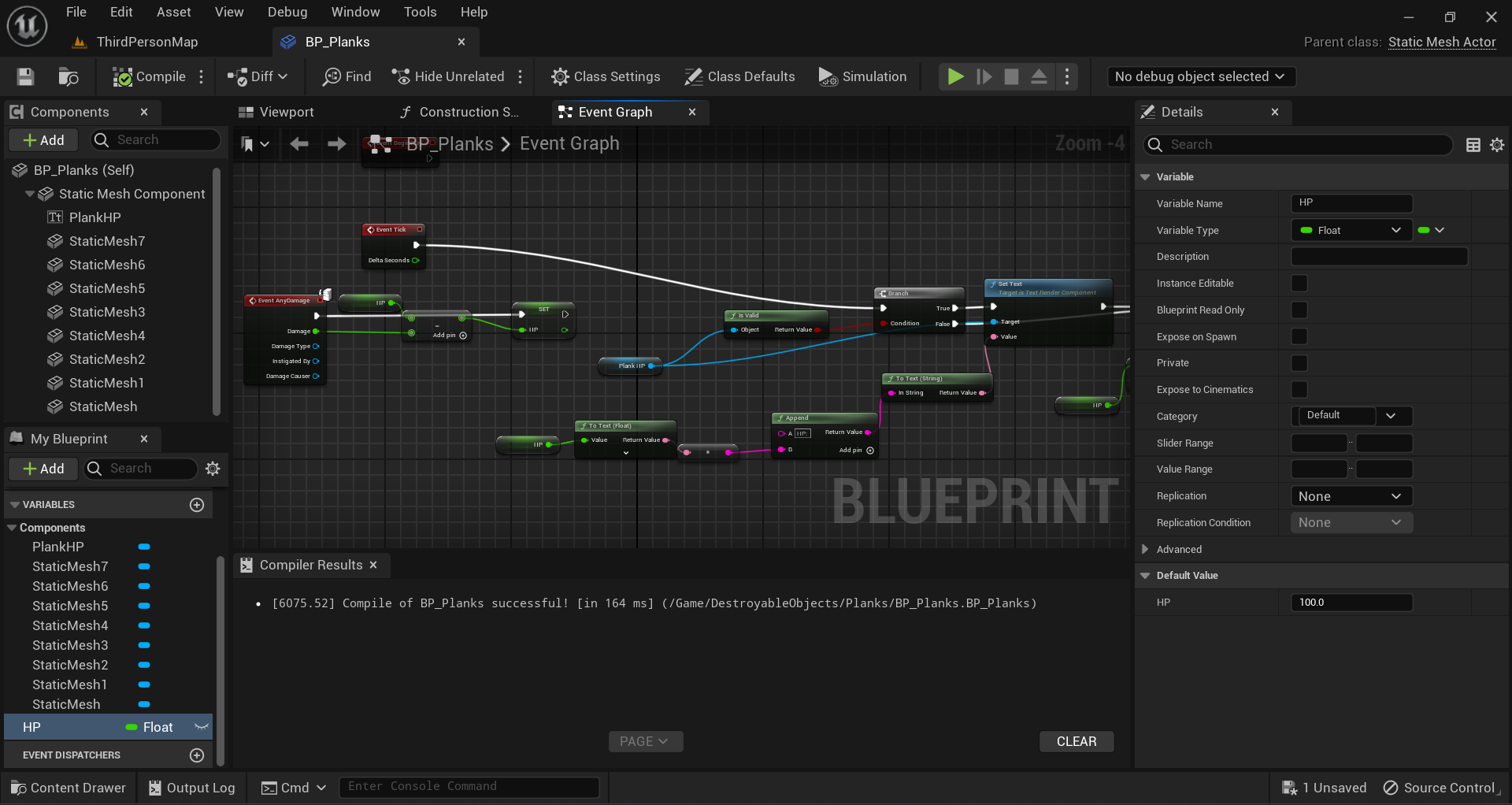Open the Debug menu

287,12
